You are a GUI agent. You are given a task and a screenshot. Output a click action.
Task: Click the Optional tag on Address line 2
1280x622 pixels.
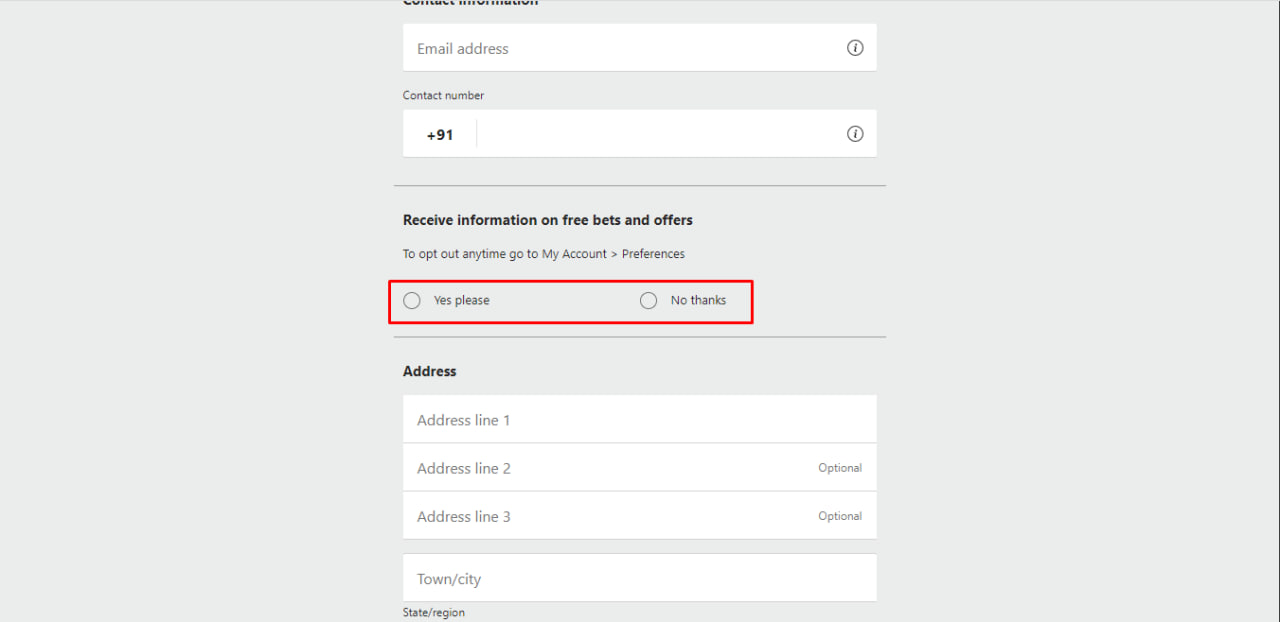point(840,468)
